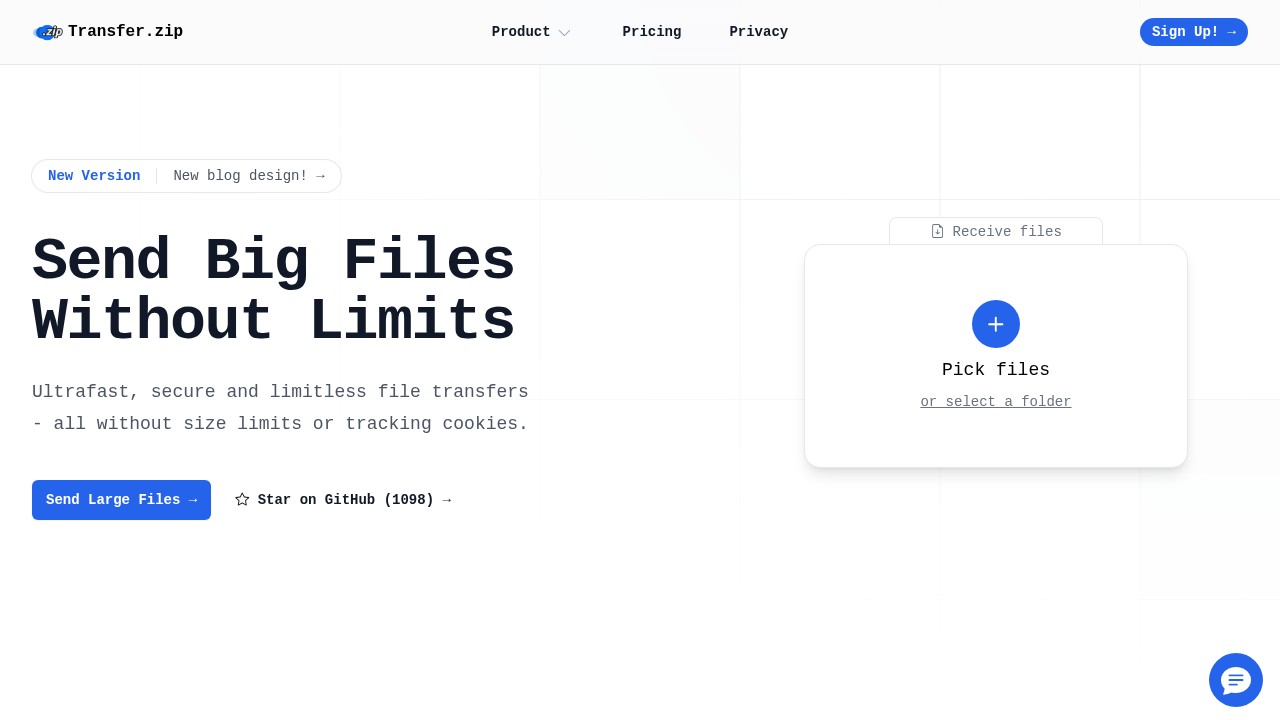The image size is (1280, 720).
Task: Click the Send Big Files Without Limits heading
Action: [x=273, y=292]
